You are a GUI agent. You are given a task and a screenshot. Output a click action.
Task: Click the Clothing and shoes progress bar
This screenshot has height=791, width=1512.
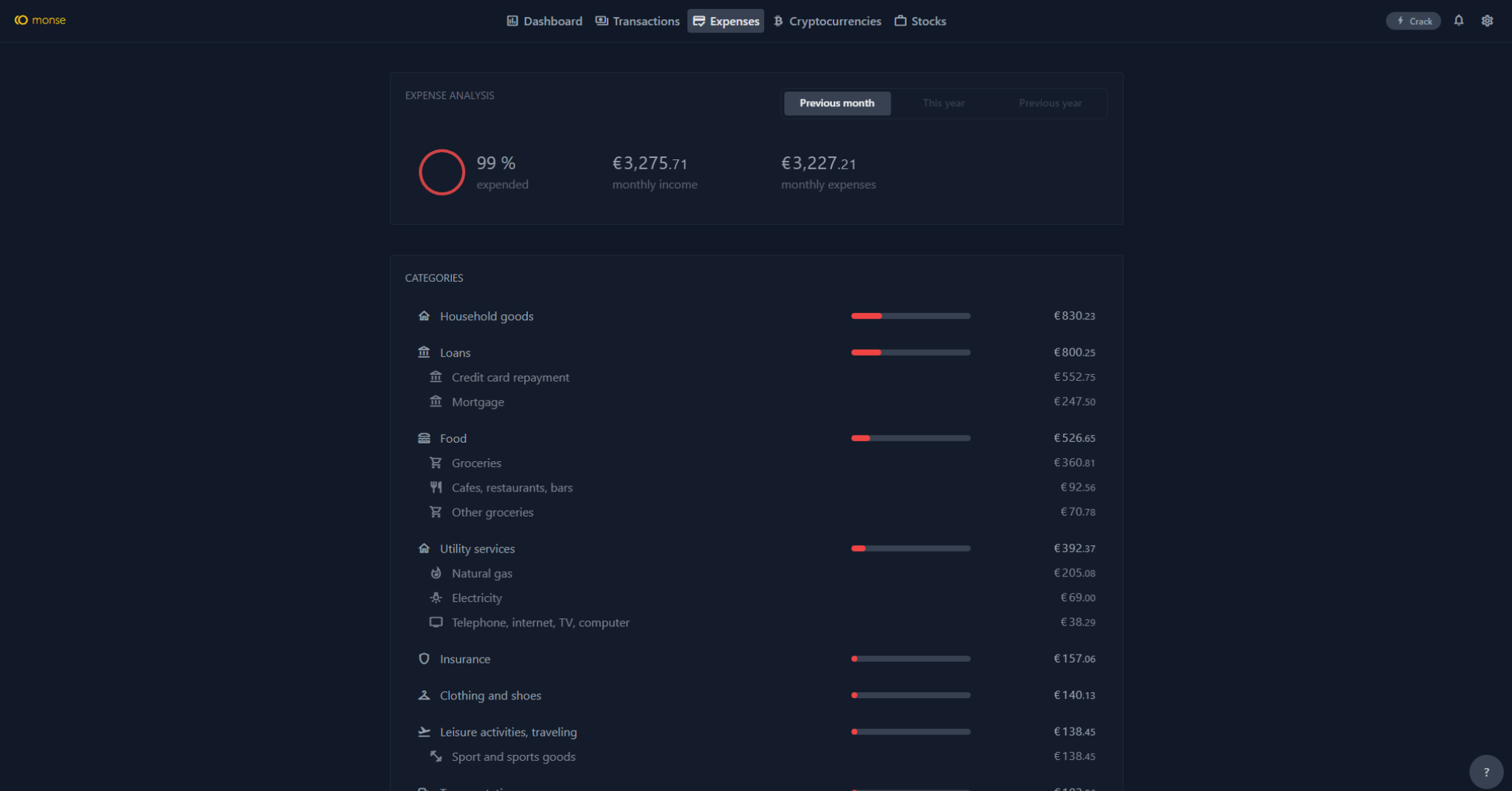tap(910, 695)
